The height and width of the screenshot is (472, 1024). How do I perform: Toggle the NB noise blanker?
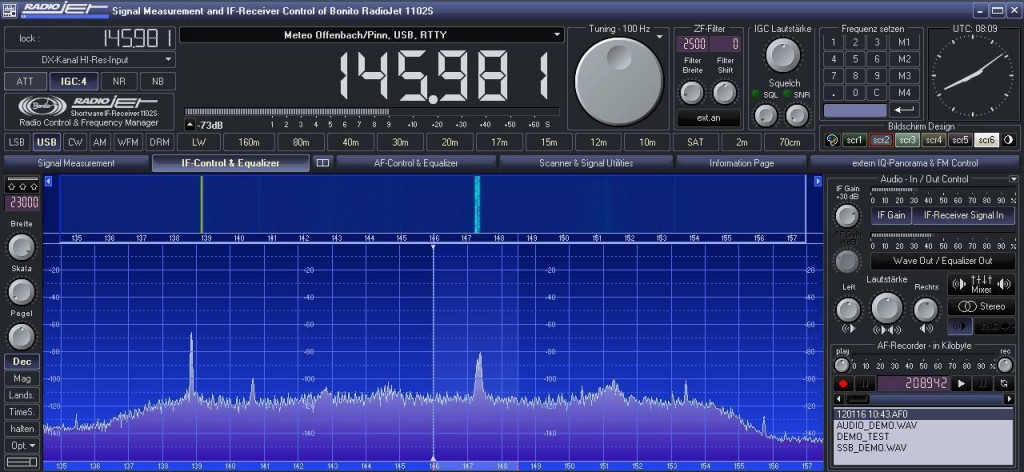[x=156, y=81]
